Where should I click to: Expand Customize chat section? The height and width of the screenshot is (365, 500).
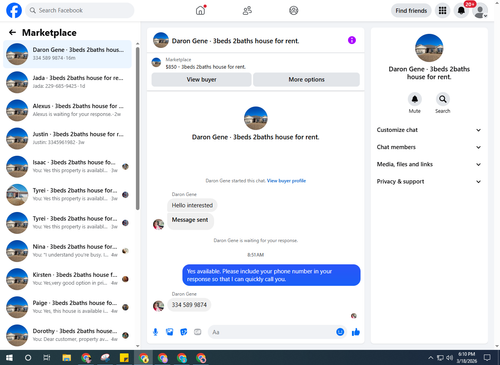[x=429, y=130]
